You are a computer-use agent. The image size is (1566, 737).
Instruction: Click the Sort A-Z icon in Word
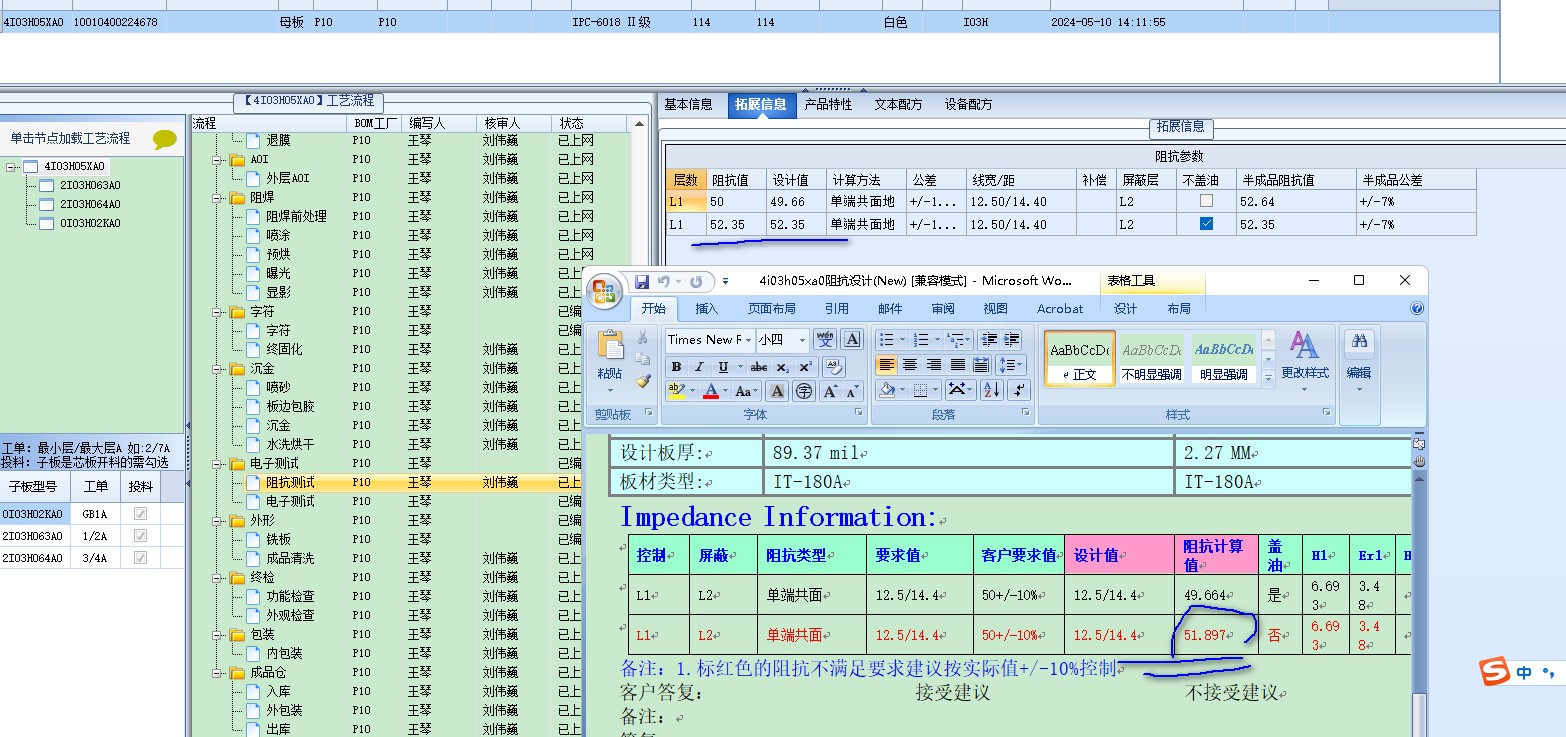pos(992,391)
